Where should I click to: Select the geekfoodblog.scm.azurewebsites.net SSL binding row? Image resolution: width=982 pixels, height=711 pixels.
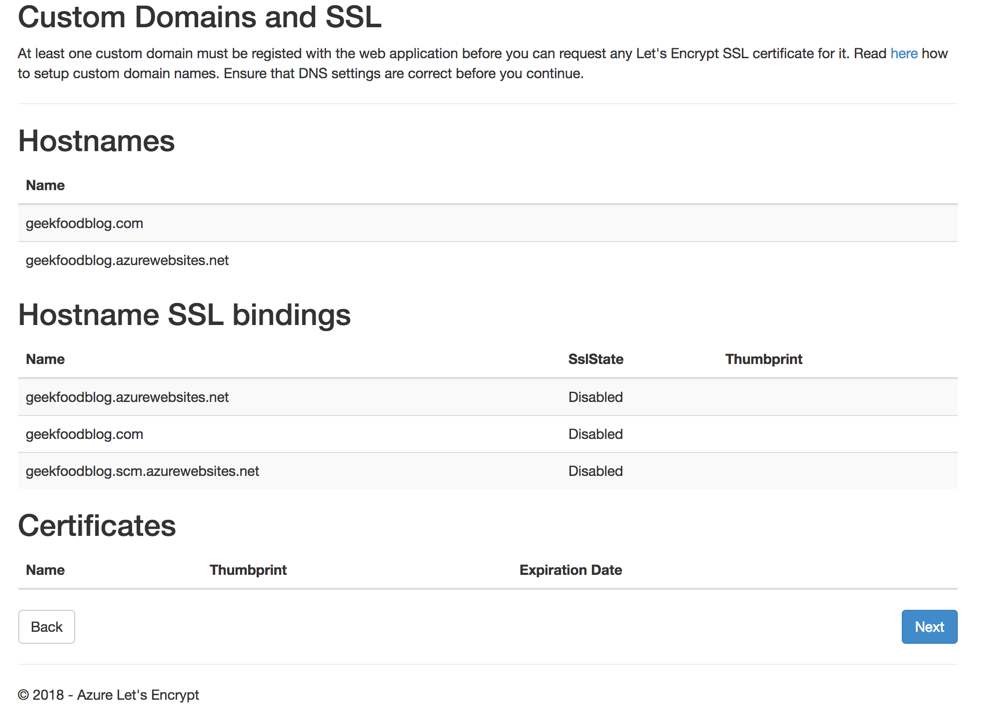pos(143,470)
